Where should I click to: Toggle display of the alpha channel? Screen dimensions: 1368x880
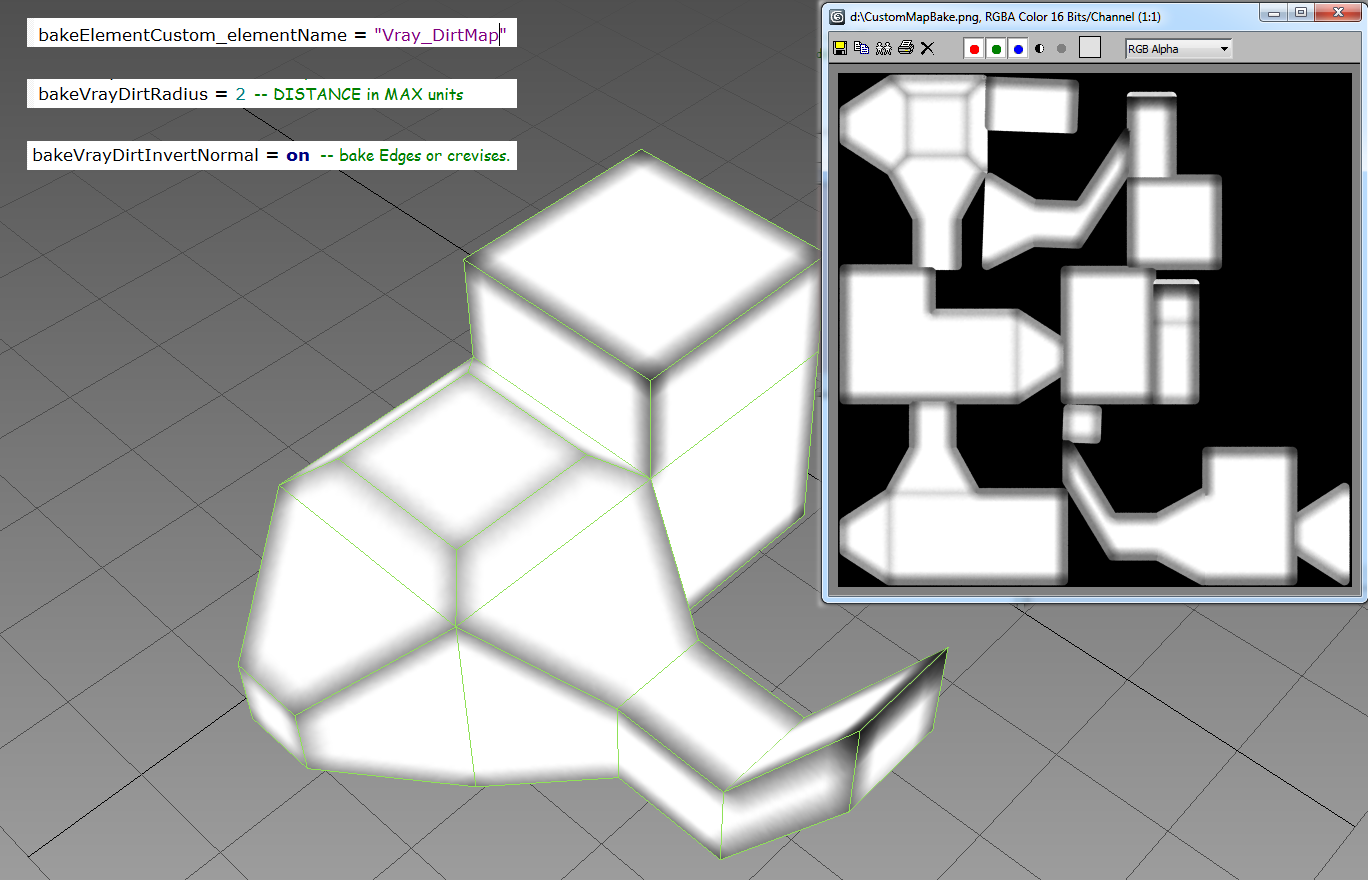1040,48
